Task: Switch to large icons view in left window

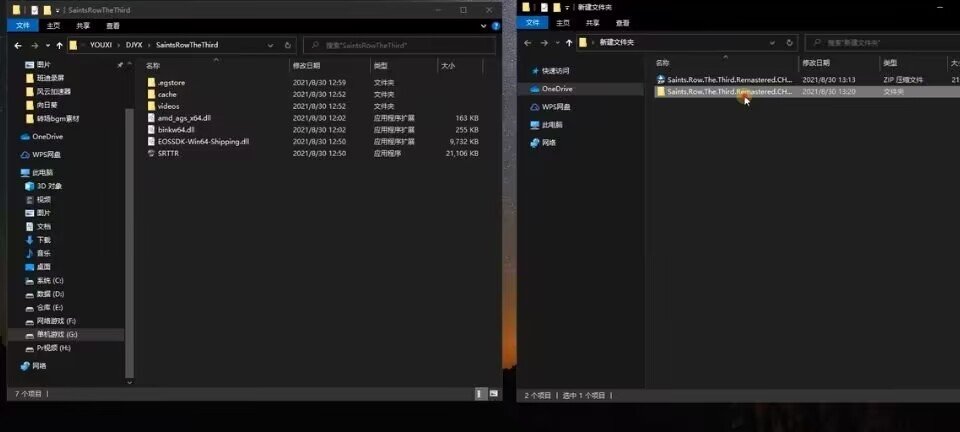Action: [x=493, y=394]
